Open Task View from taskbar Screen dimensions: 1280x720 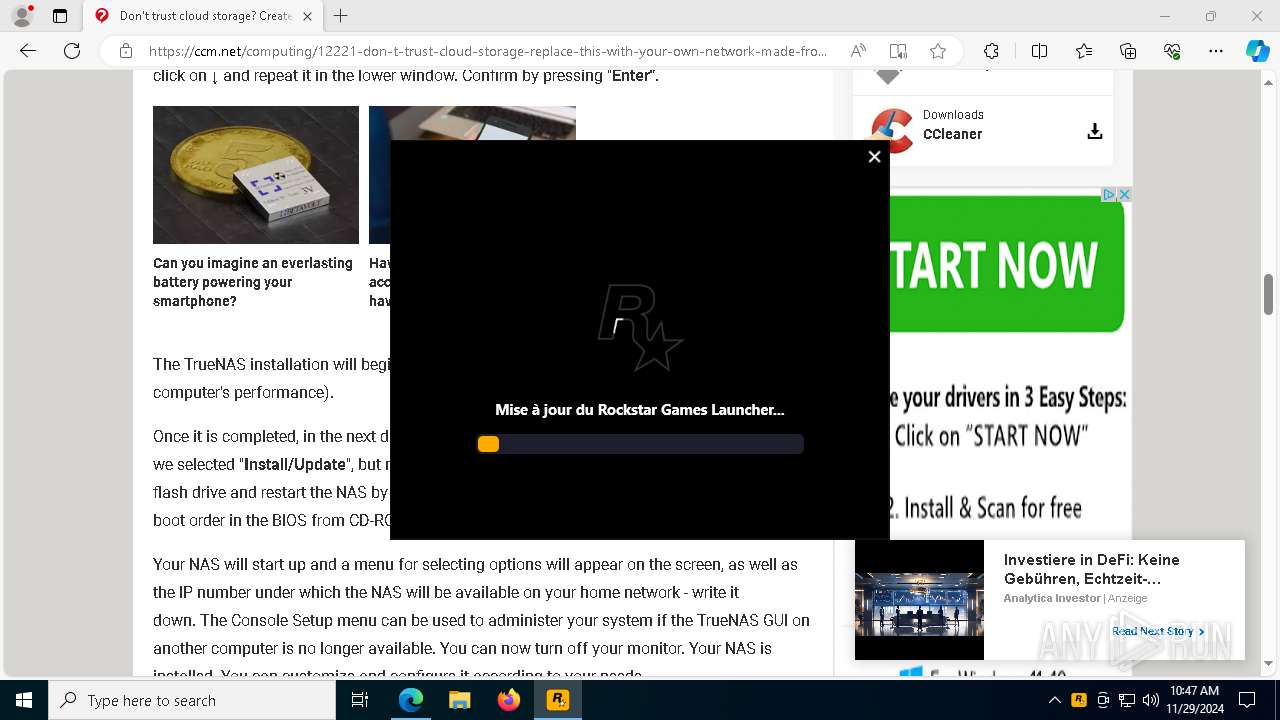click(361, 700)
